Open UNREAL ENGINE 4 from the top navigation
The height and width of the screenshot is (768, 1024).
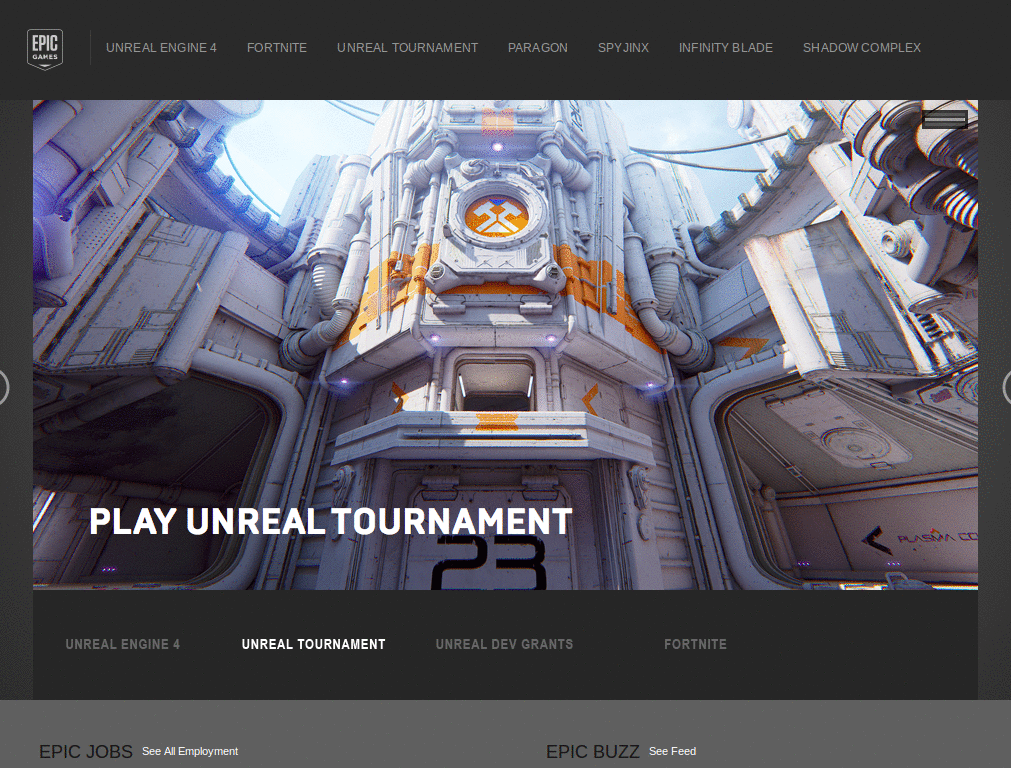click(161, 47)
